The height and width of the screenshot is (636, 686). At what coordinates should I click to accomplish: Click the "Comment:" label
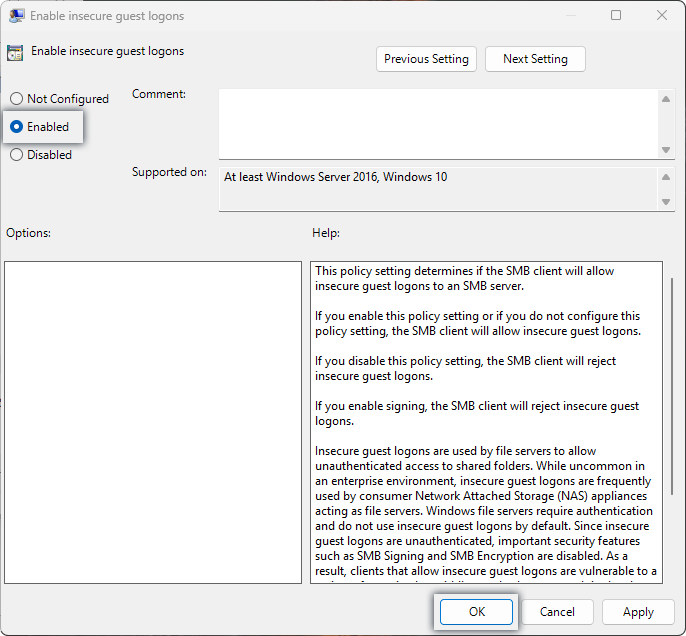click(159, 94)
